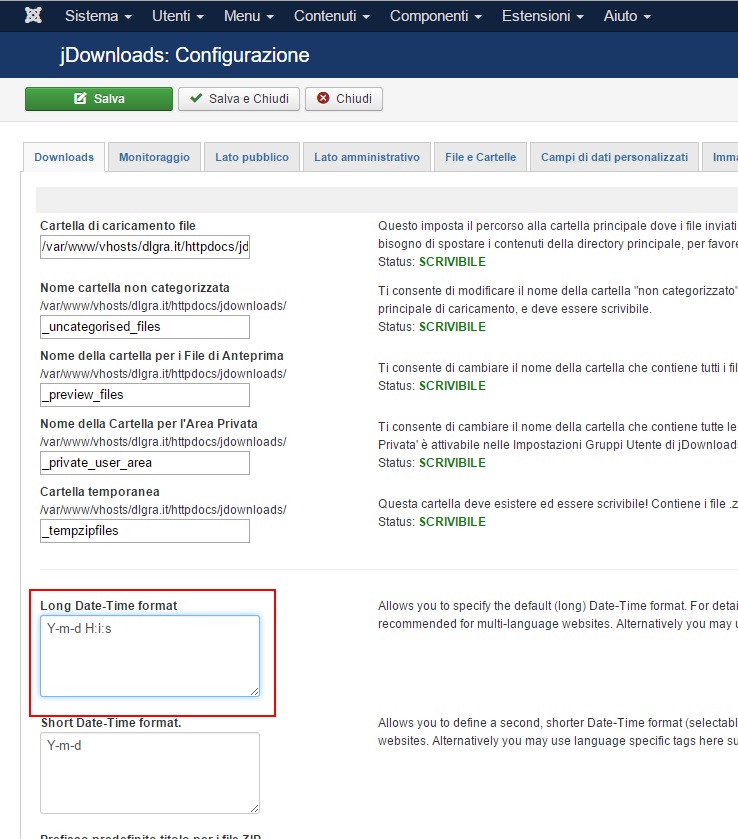738x839 pixels.
Task: Click the Joomla logo icon
Action: pos(33,15)
